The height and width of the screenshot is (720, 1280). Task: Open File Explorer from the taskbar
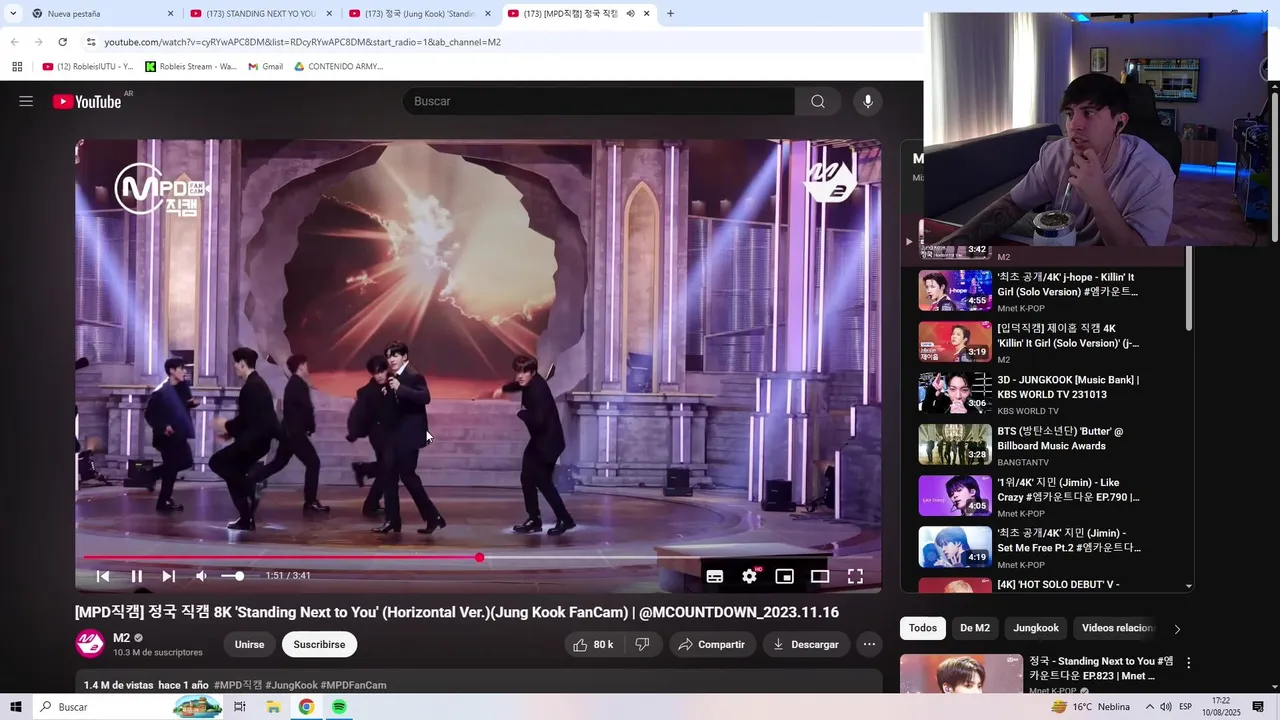click(x=273, y=707)
